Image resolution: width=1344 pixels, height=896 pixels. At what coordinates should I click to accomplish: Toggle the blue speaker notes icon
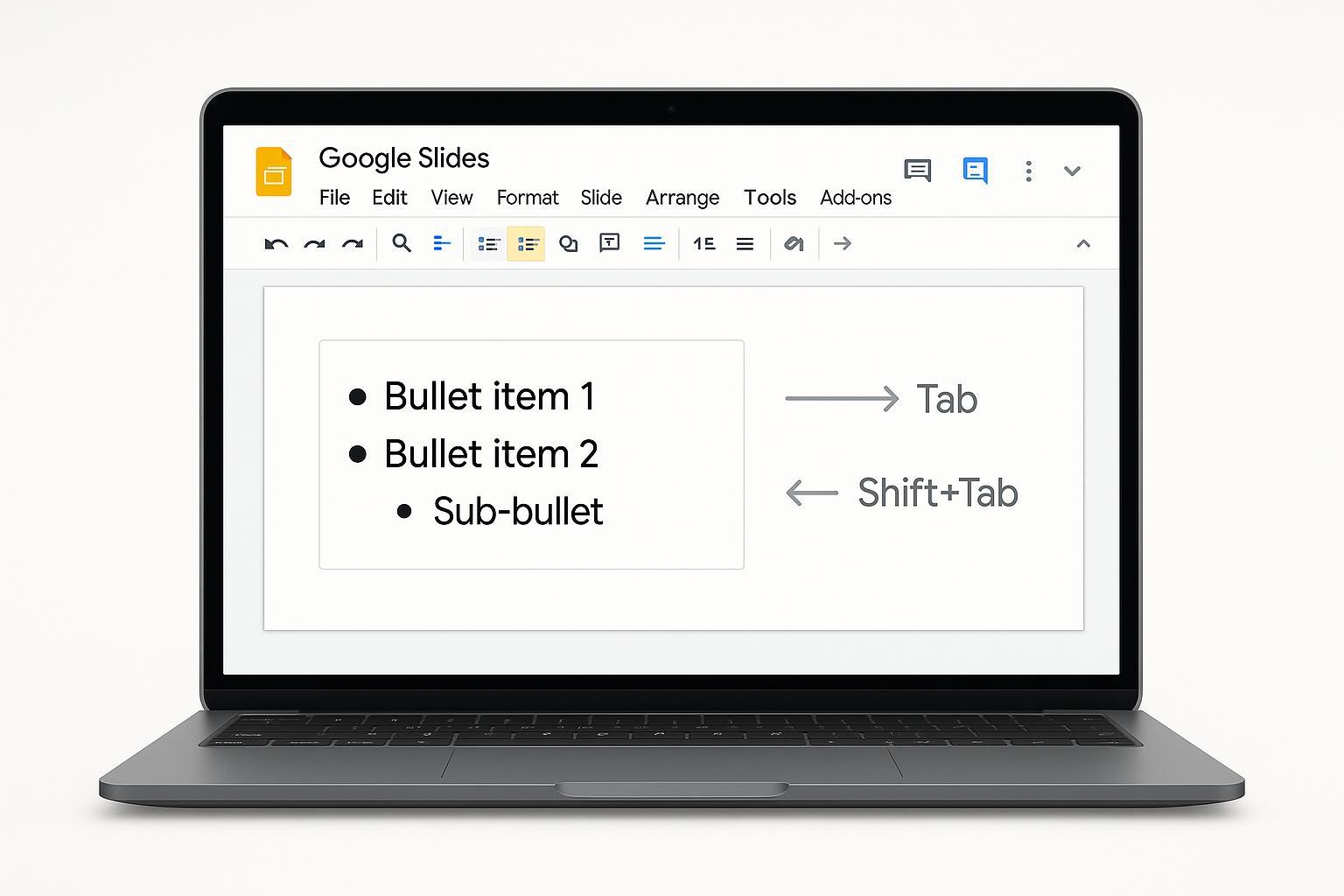click(x=975, y=170)
